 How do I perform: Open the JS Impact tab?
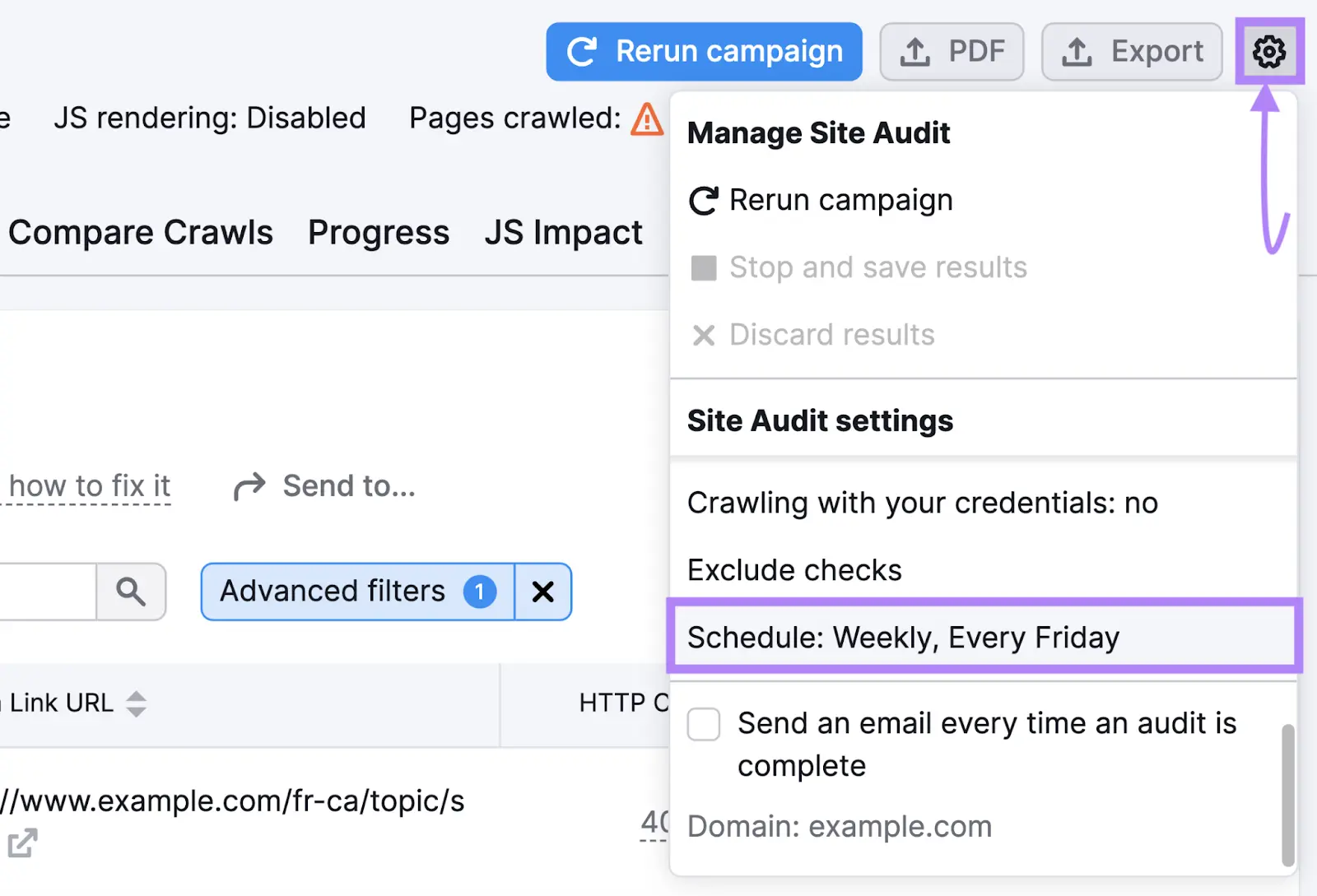[x=564, y=232]
